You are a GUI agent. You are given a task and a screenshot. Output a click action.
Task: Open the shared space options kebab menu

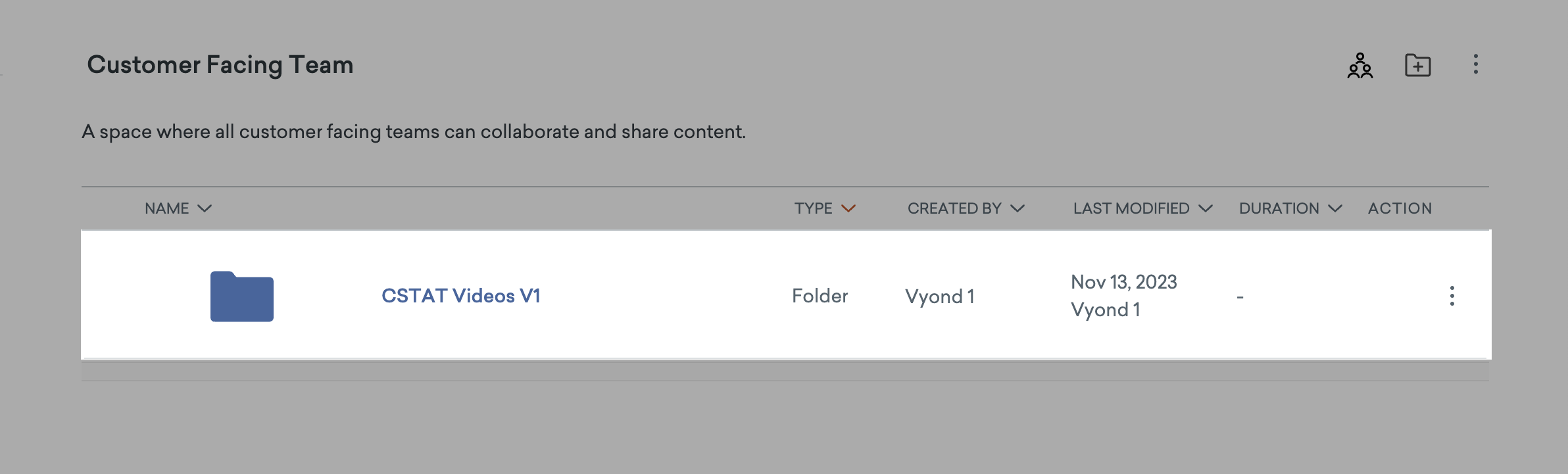pos(1475,66)
